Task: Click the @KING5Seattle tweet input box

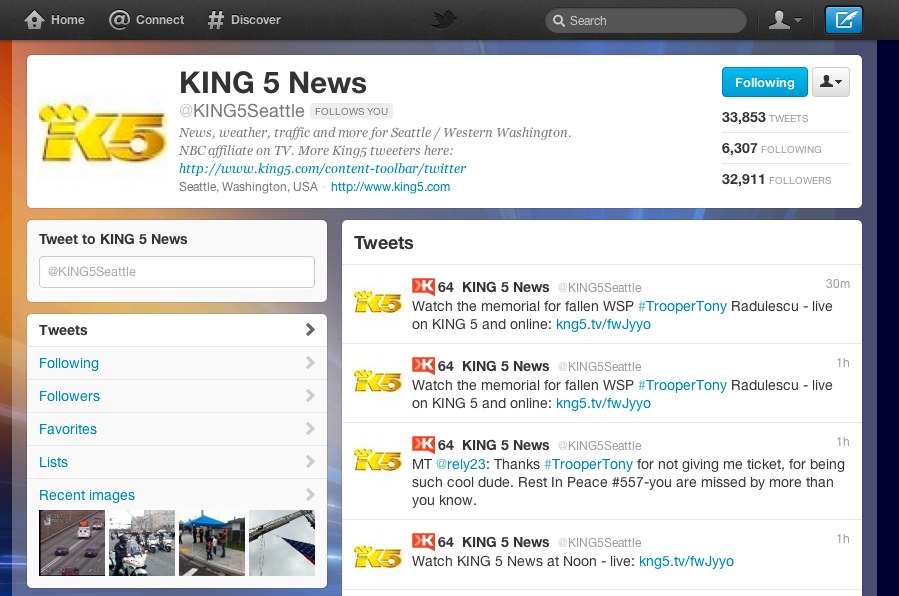Action: (177, 272)
